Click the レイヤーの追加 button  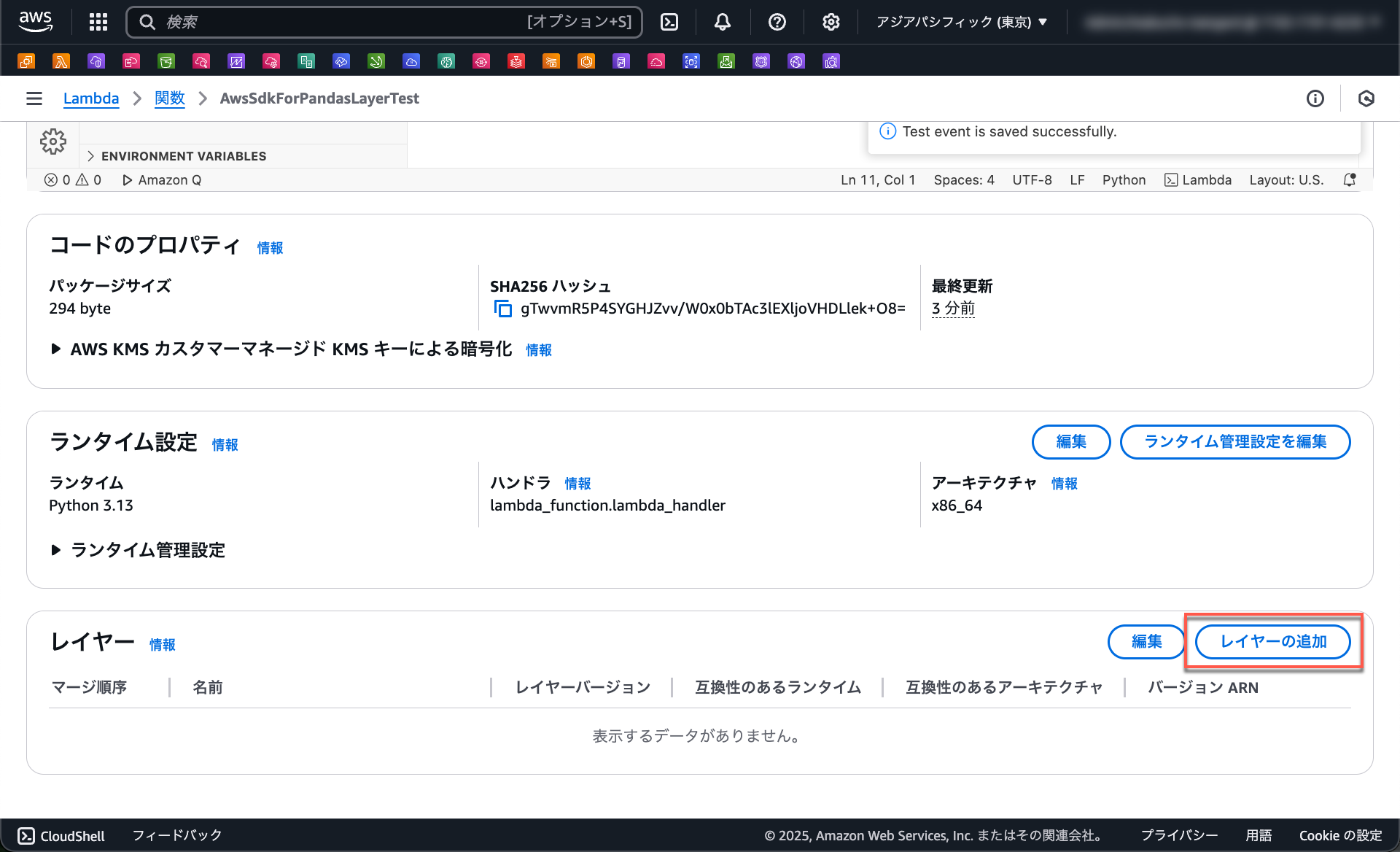point(1272,641)
